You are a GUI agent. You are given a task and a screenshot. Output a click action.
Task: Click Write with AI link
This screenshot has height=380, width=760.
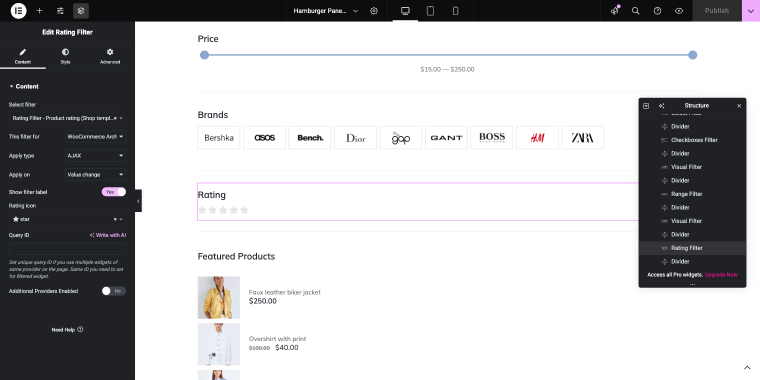(x=108, y=235)
